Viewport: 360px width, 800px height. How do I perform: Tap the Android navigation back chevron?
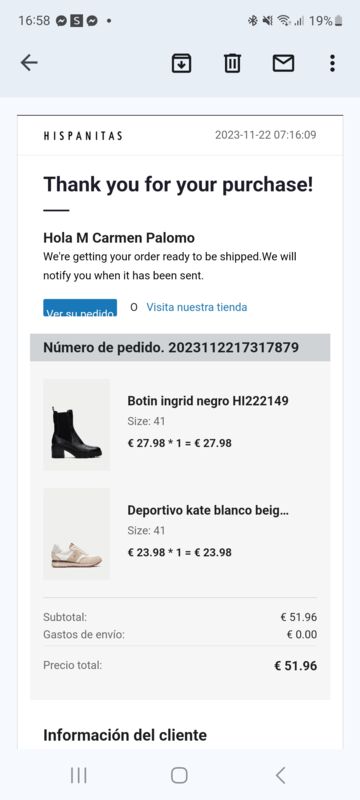[280, 775]
